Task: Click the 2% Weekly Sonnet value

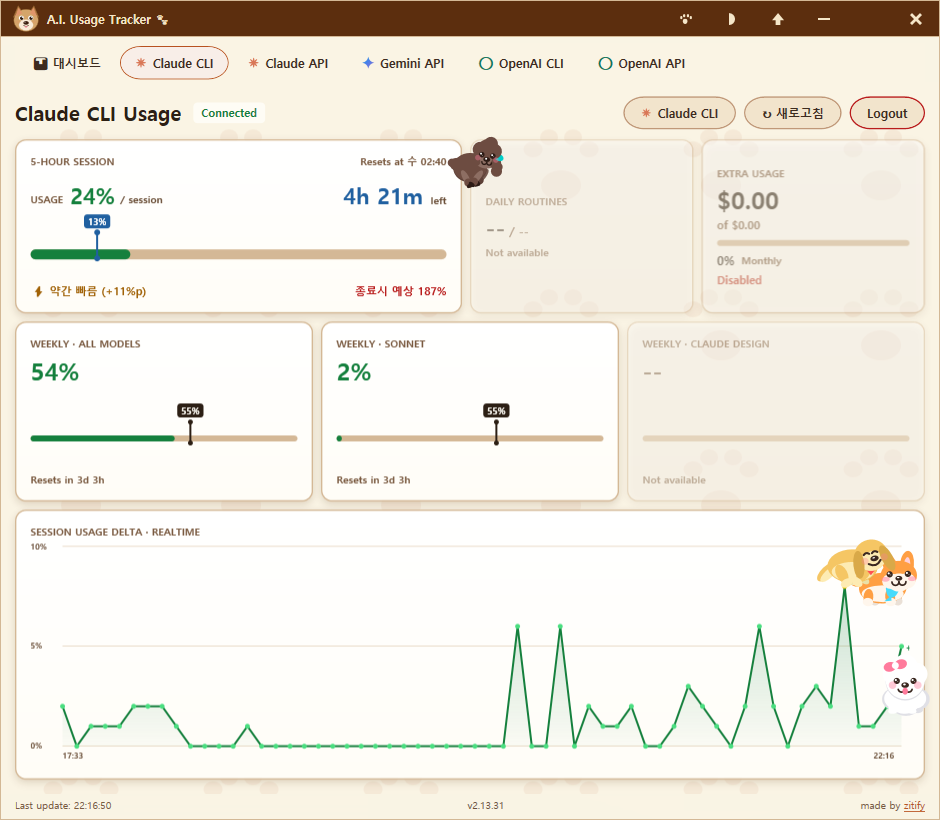Action: 354,372
